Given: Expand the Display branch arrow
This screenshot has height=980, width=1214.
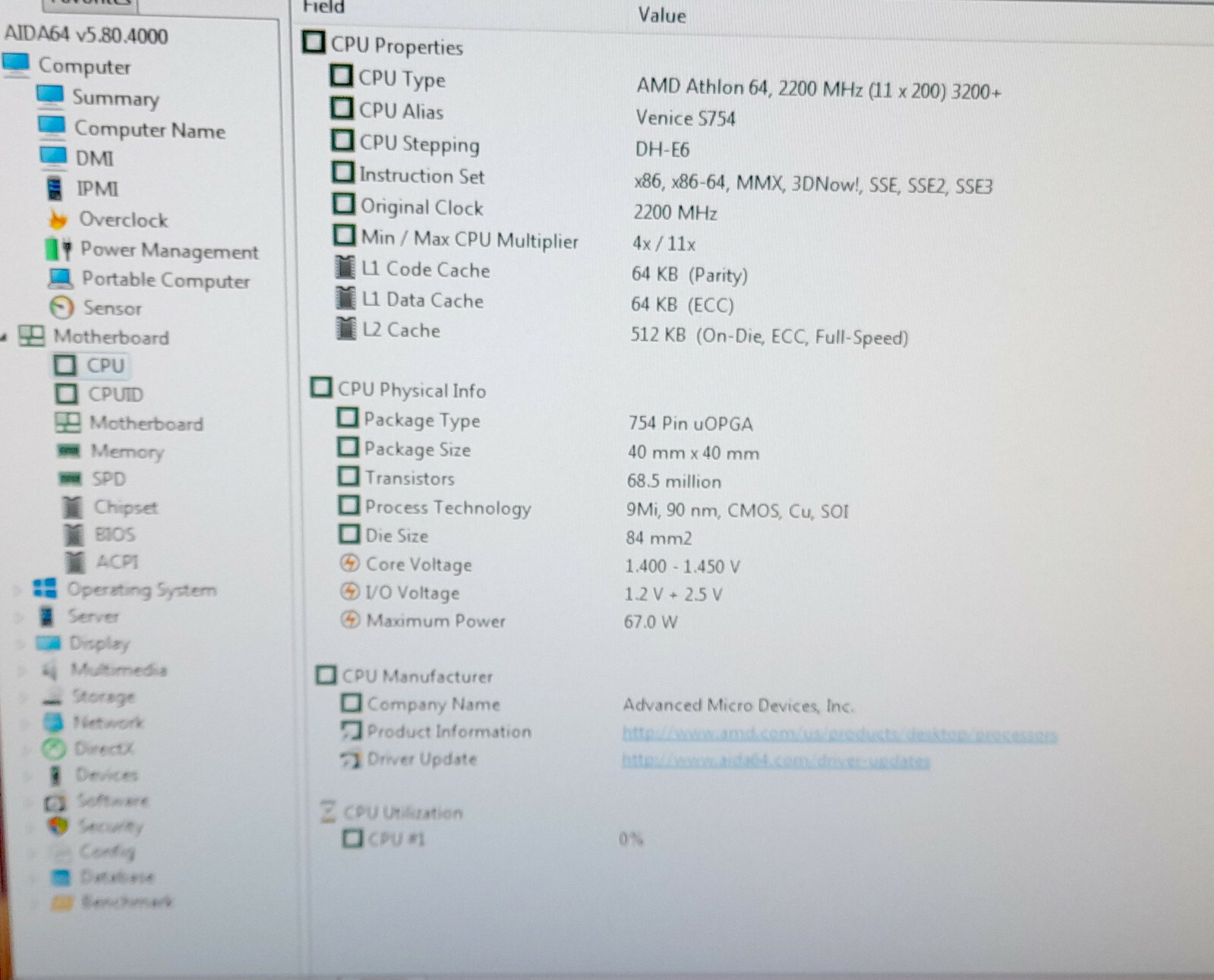Looking at the screenshot, I should (x=22, y=644).
